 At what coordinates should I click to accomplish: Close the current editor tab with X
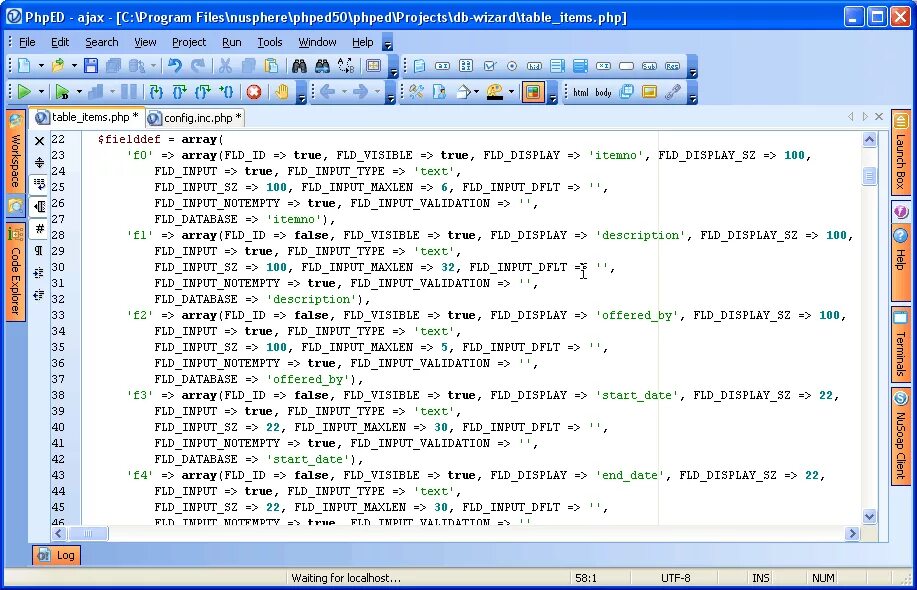pyautogui.click(x=878, y=117)
